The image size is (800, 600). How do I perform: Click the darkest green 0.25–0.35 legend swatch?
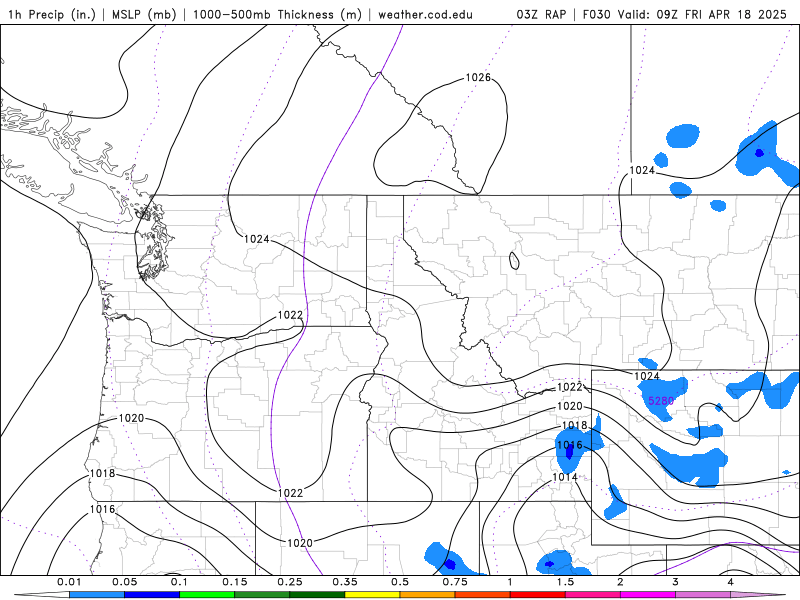tap(317, 595)
